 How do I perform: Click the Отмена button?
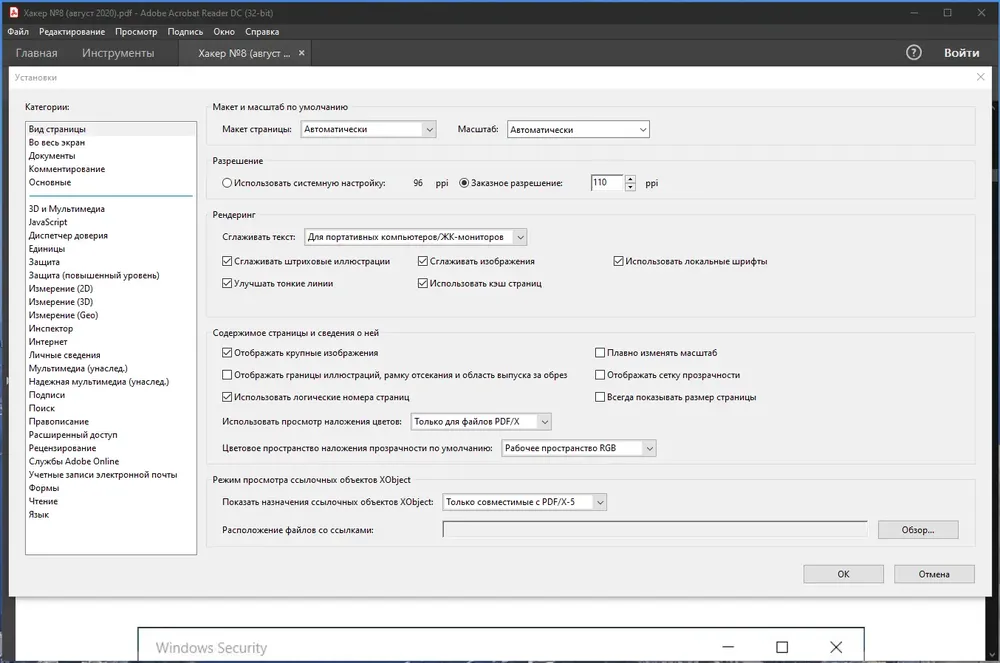tap(934, 574)
